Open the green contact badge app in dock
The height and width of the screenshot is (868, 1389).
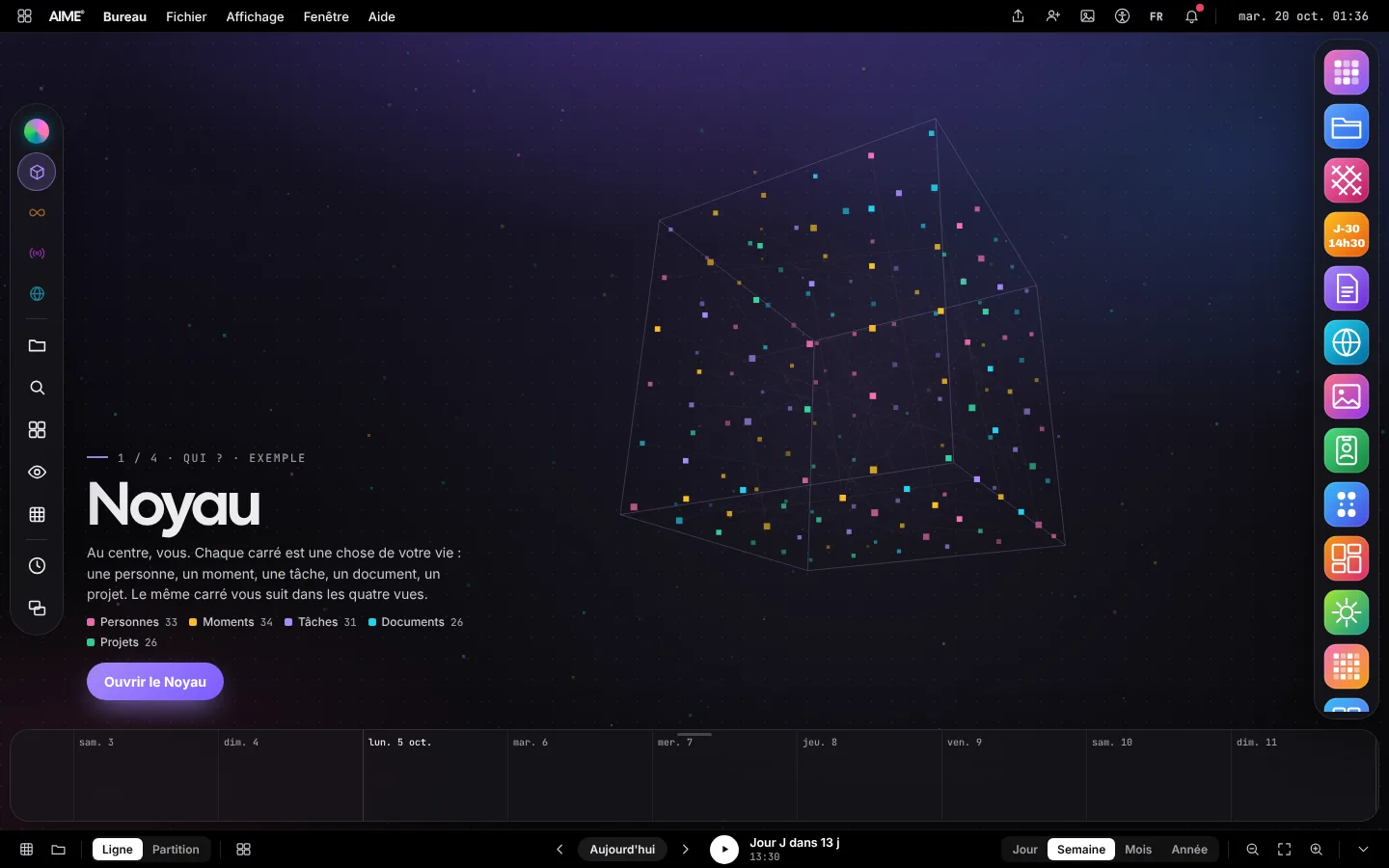(1347, 451)
